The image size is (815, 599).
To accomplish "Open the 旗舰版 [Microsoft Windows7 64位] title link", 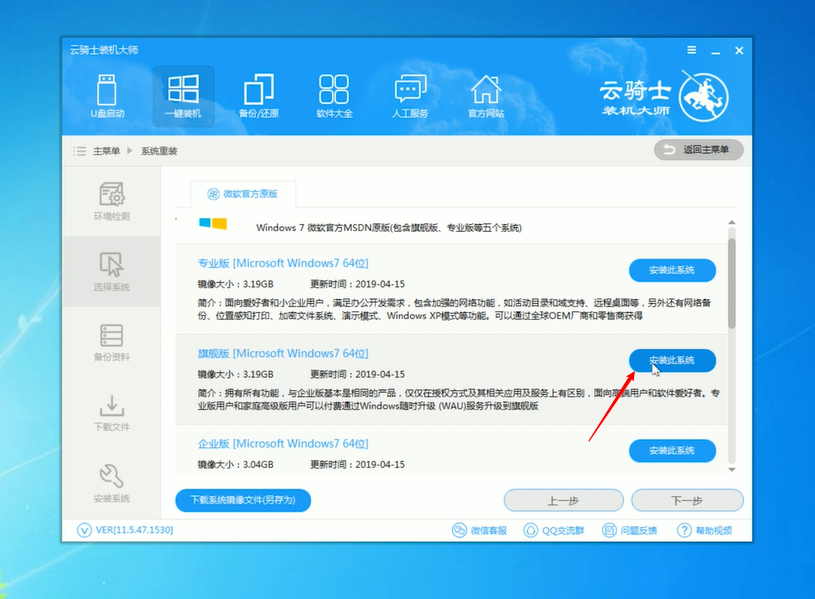I will tap(283, 354).
